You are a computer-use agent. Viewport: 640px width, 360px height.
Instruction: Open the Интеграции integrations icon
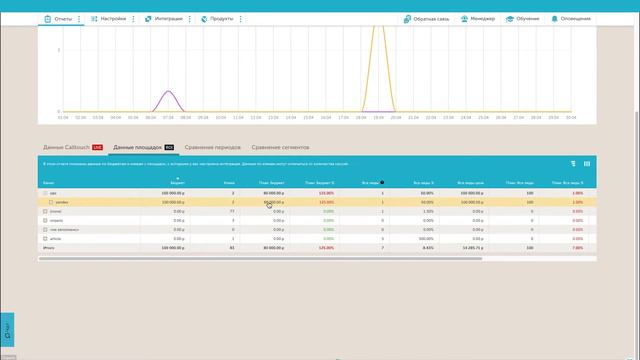tap(148, 19)
